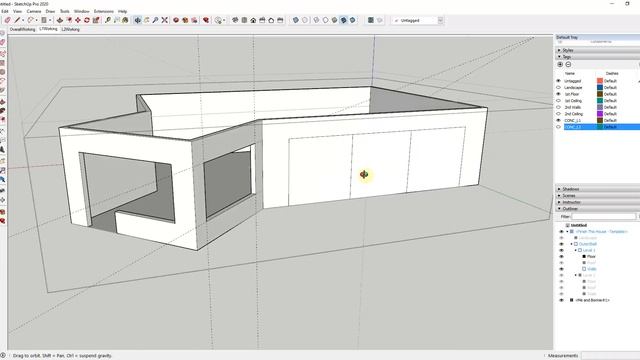Select the Walls item under Level 1

pyautogui.click(x=592, y=269)
